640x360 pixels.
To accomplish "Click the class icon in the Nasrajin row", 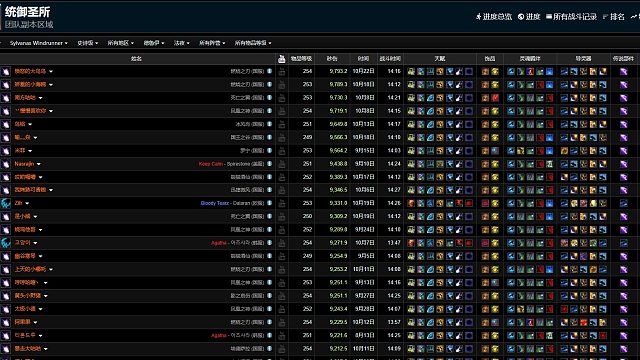I will click(x=6, y=164).
